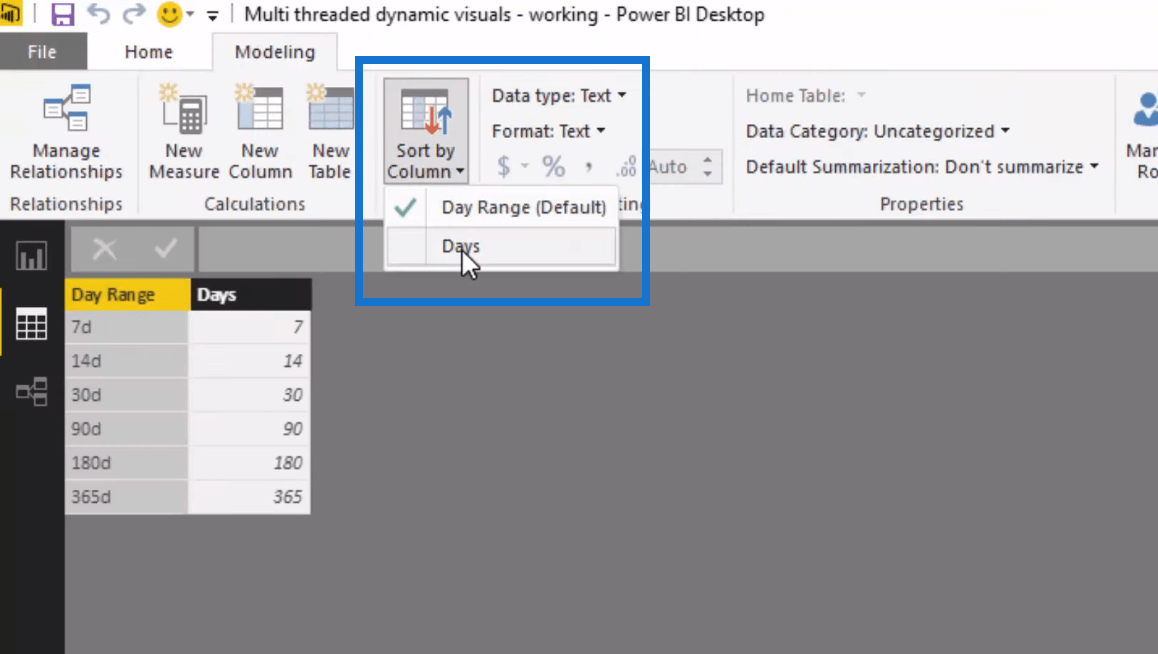Select the Modeling tab
1158x654 pixels.
click(x=275, y=52)
